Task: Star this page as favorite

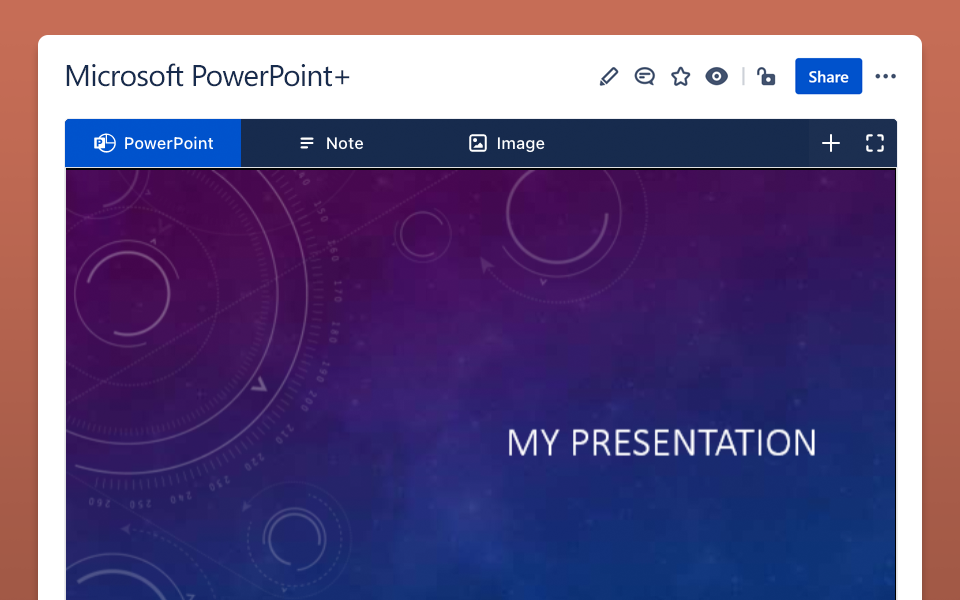Action: coord(680,77)
